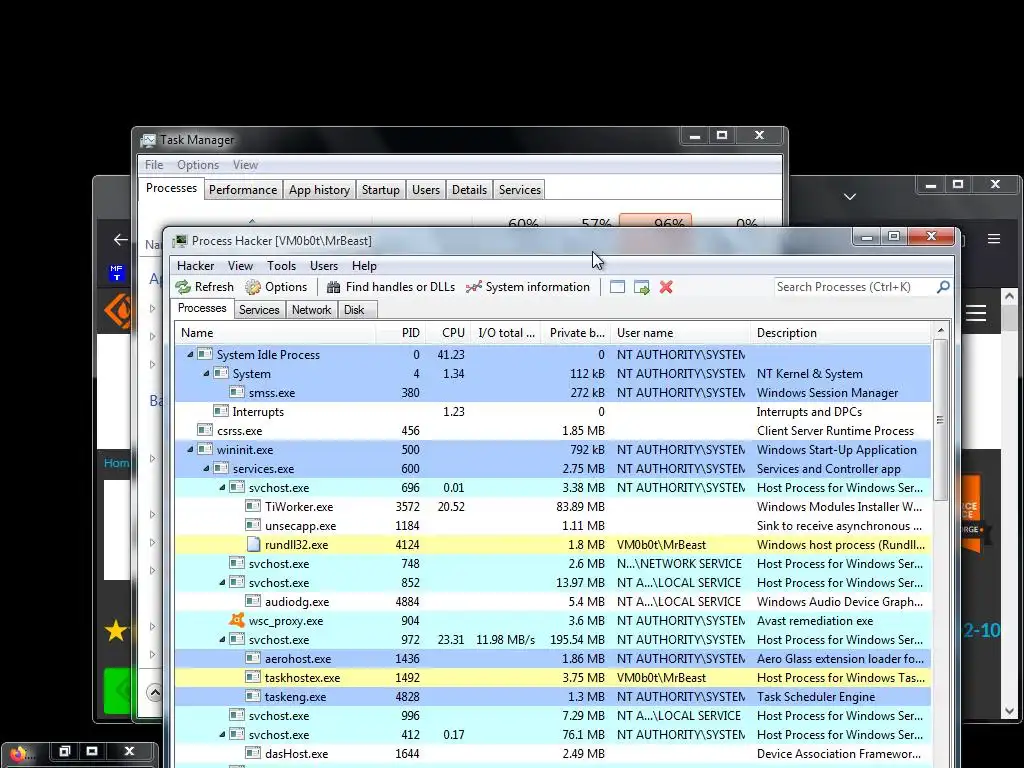Select the aerohost.exe process row

tap(552, 659)
